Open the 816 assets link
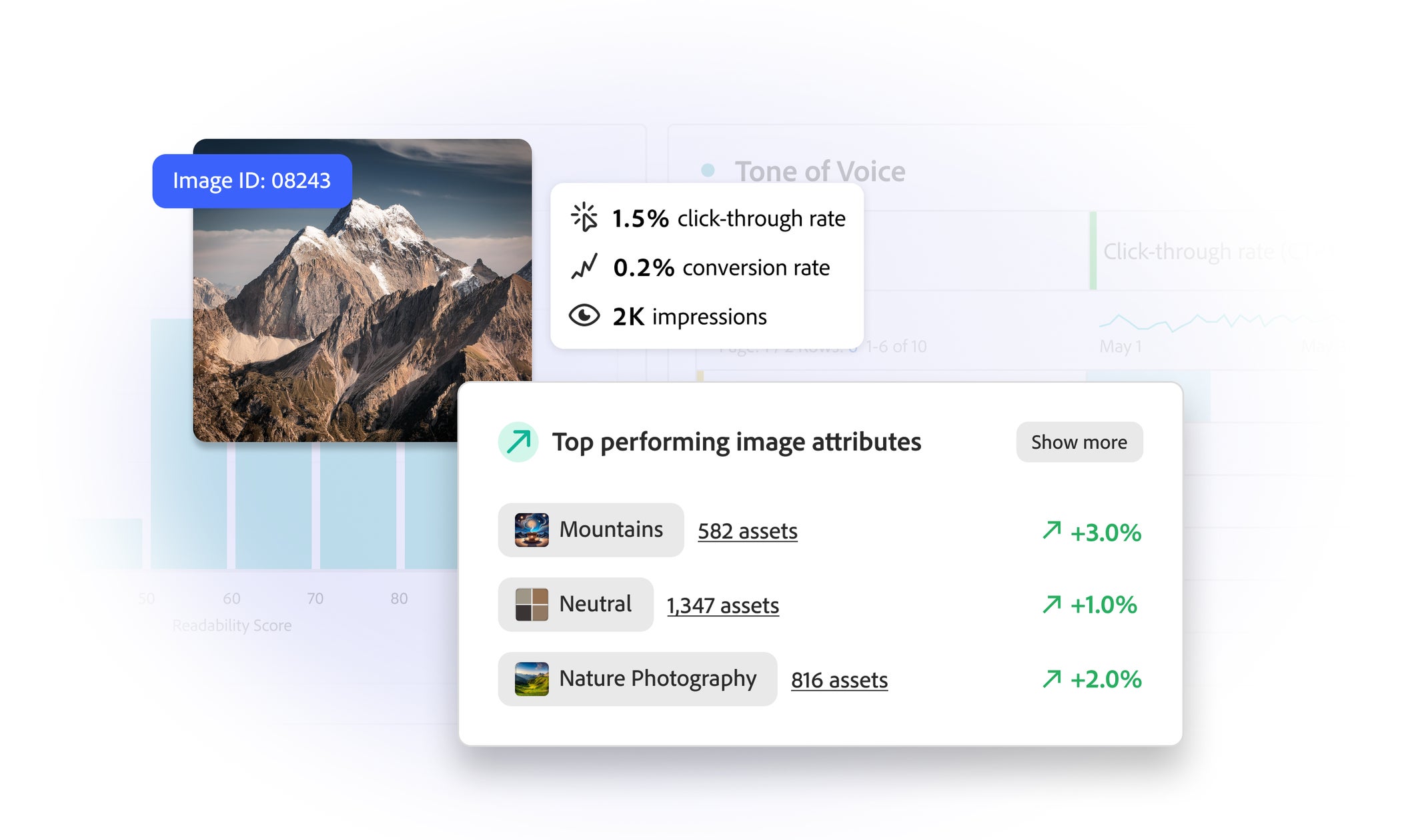 pos(839,680)
